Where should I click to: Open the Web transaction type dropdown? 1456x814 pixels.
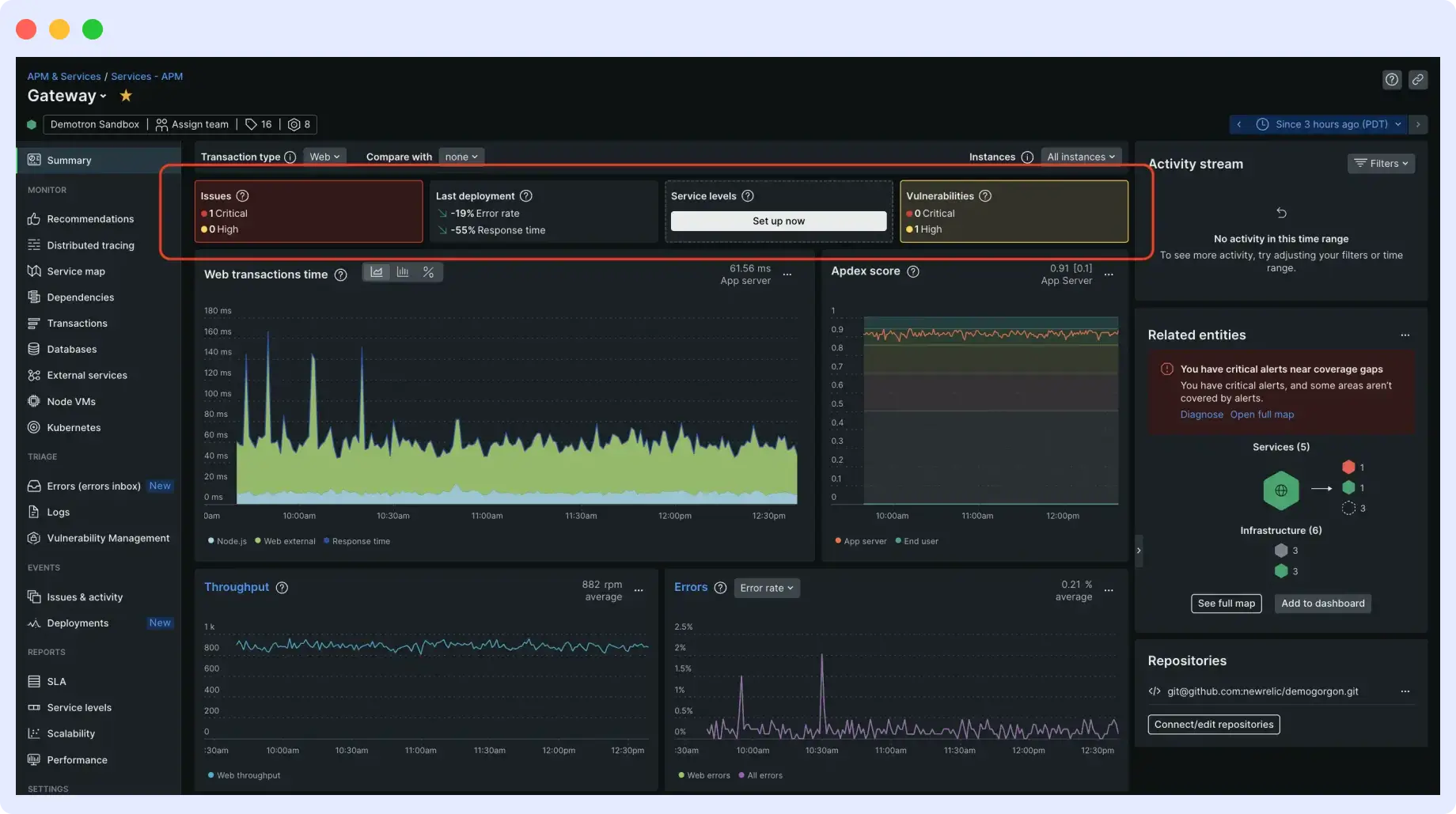[x=324, y=157]
